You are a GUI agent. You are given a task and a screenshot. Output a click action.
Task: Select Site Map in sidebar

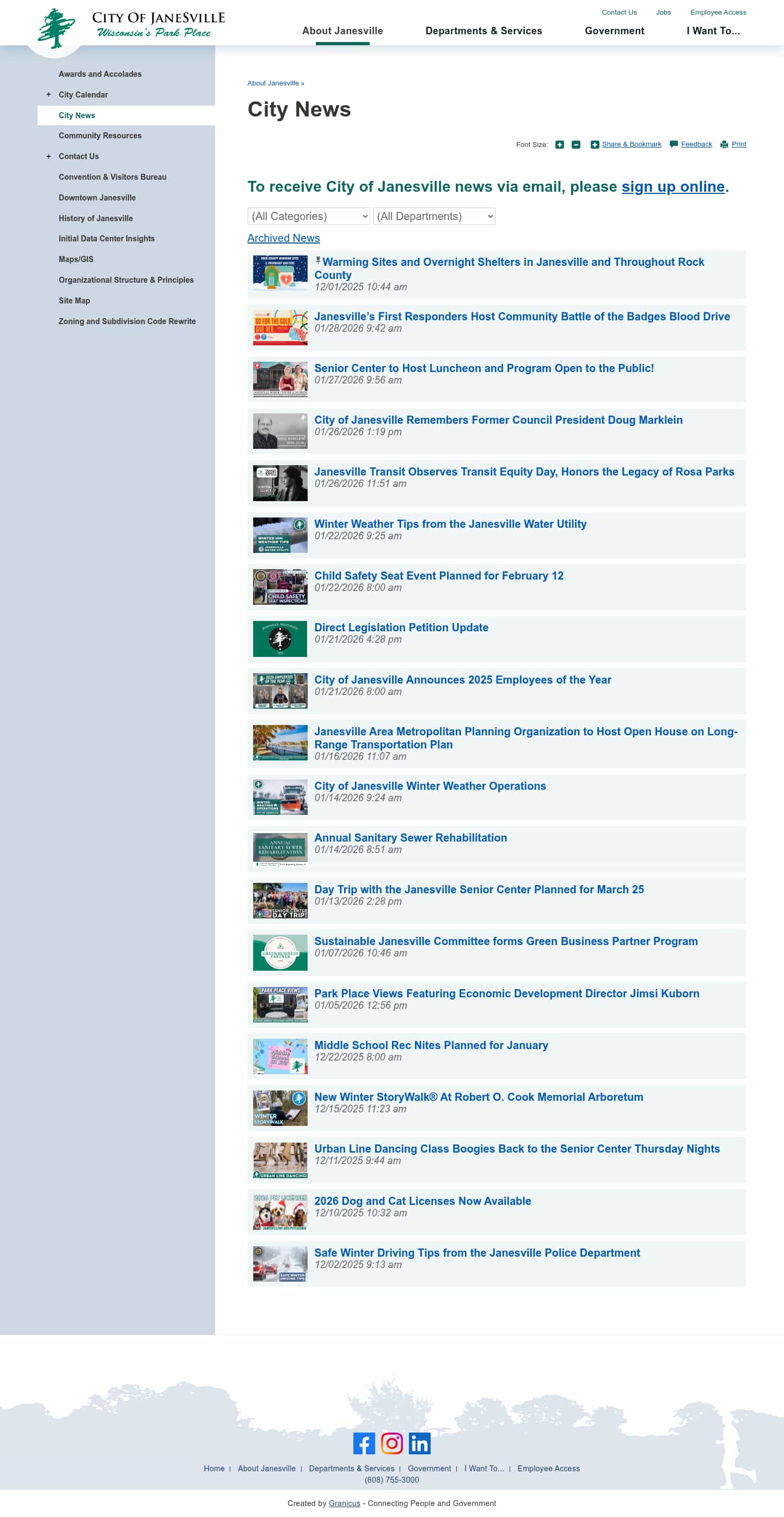(x=74, y=300)
